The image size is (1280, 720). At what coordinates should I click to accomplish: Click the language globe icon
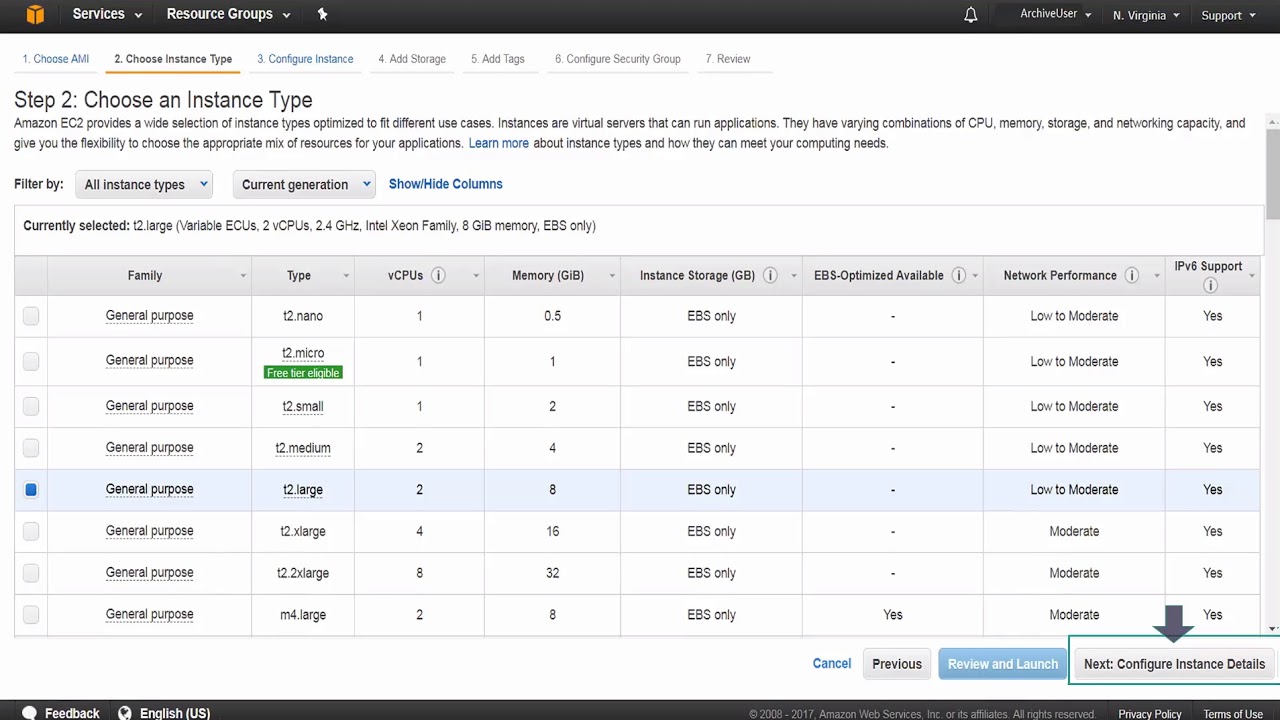click(125, 713)
